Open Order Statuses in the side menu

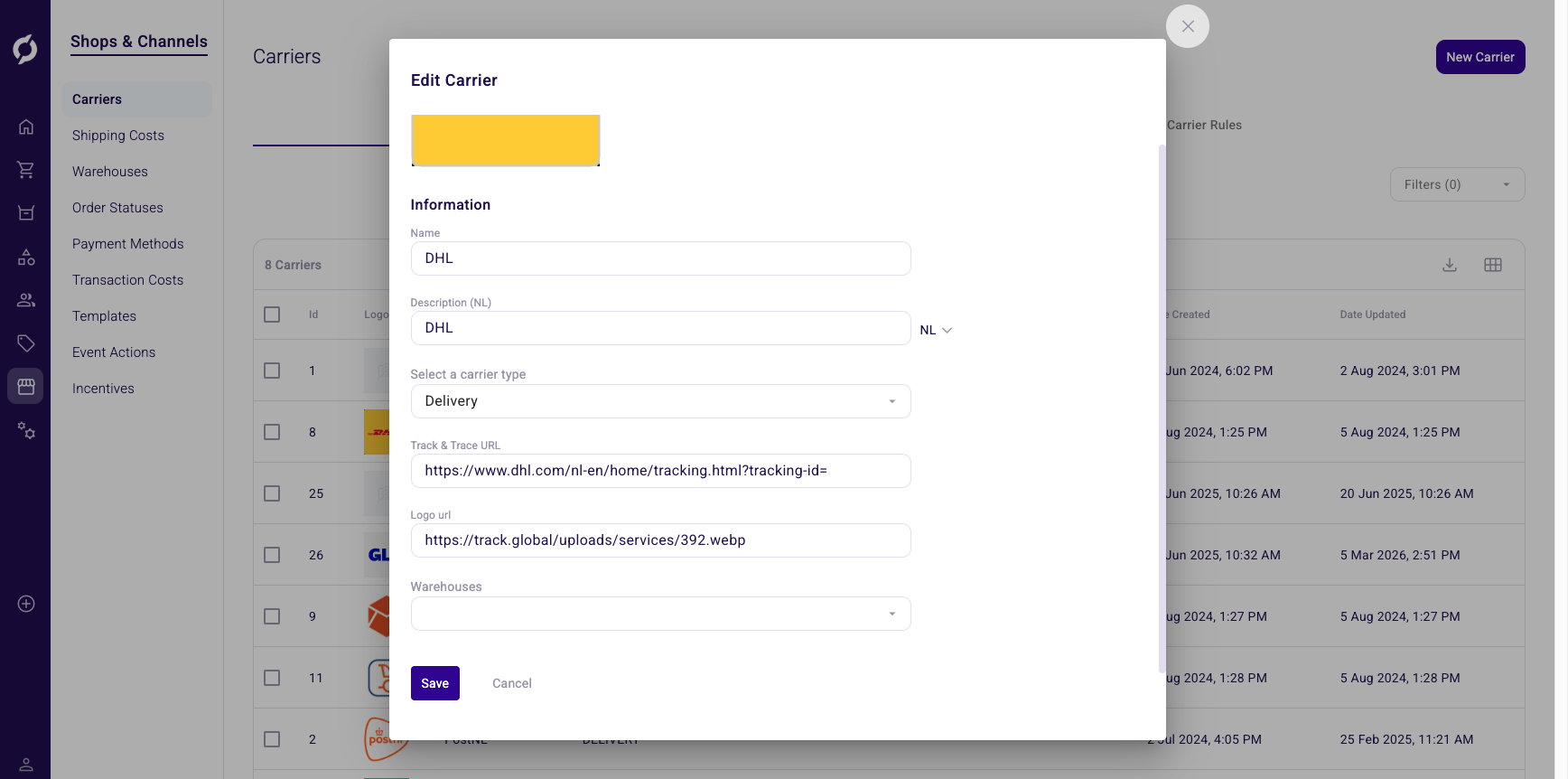117,208
